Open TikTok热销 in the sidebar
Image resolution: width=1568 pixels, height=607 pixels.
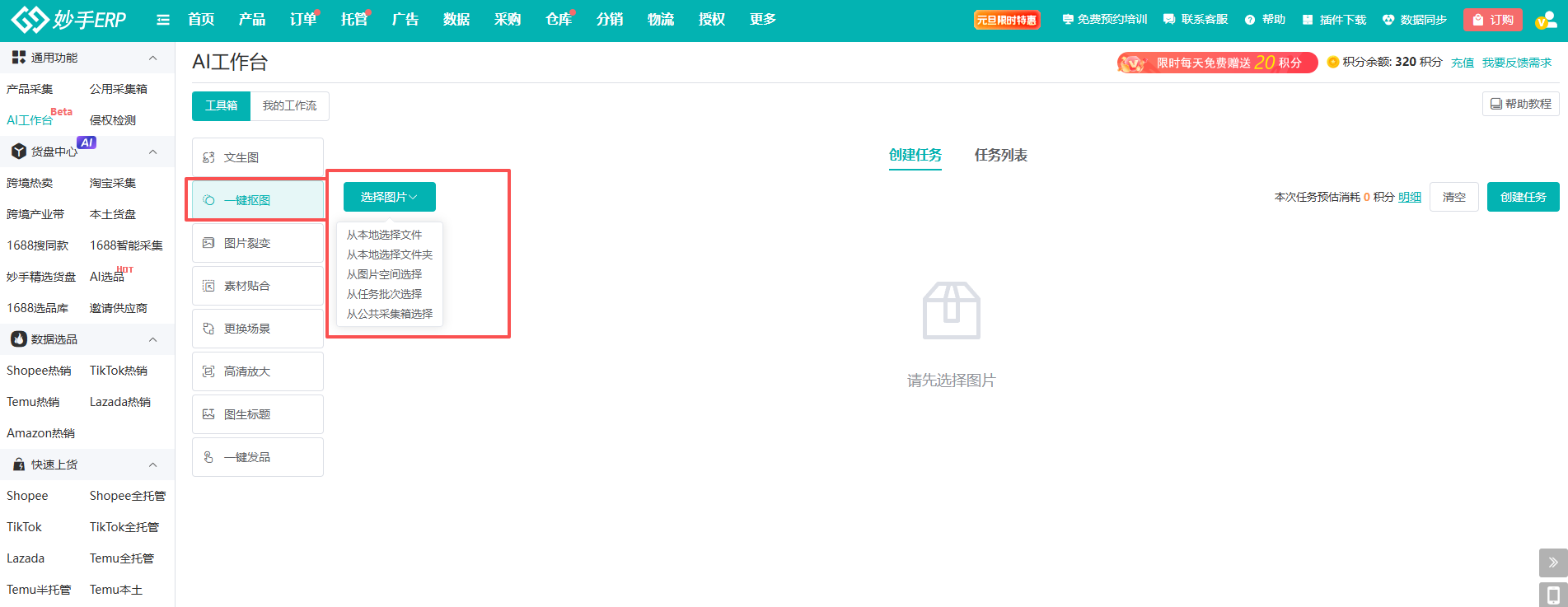click(119, 371)
